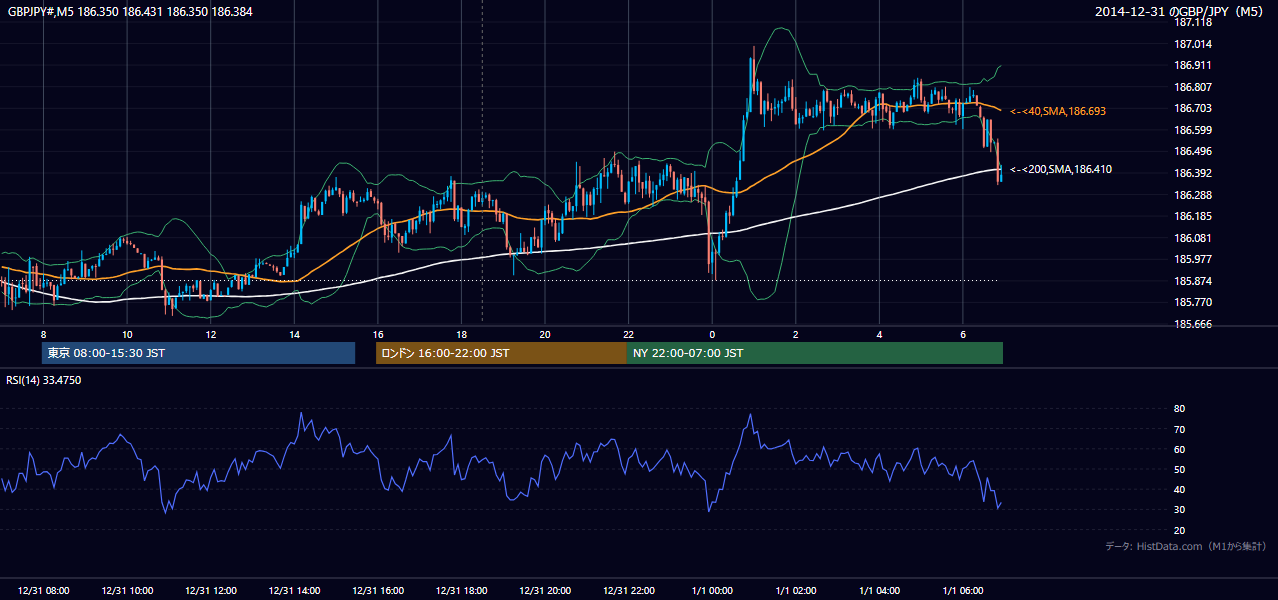1278x600 pixels.
Task: Click the 1/1 02:00 bottom time label
Action: 796,591
